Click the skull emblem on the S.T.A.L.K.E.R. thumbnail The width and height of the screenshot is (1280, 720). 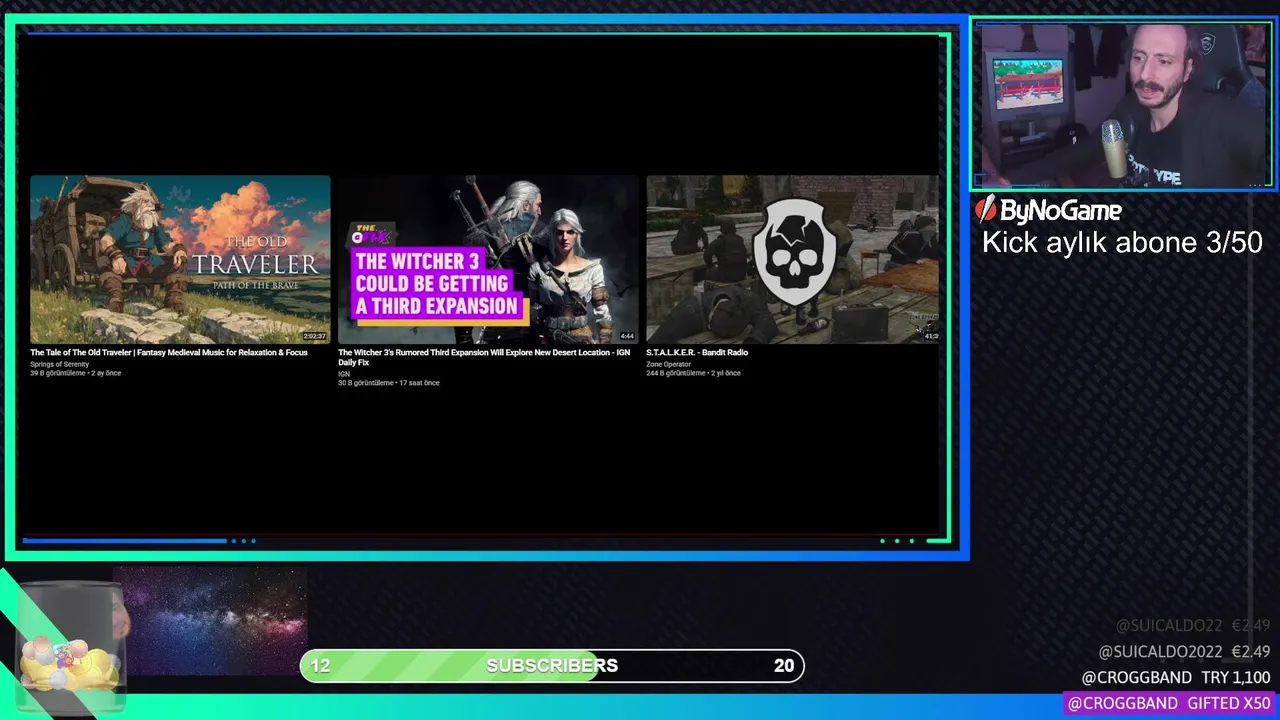(x=794, y=250)
